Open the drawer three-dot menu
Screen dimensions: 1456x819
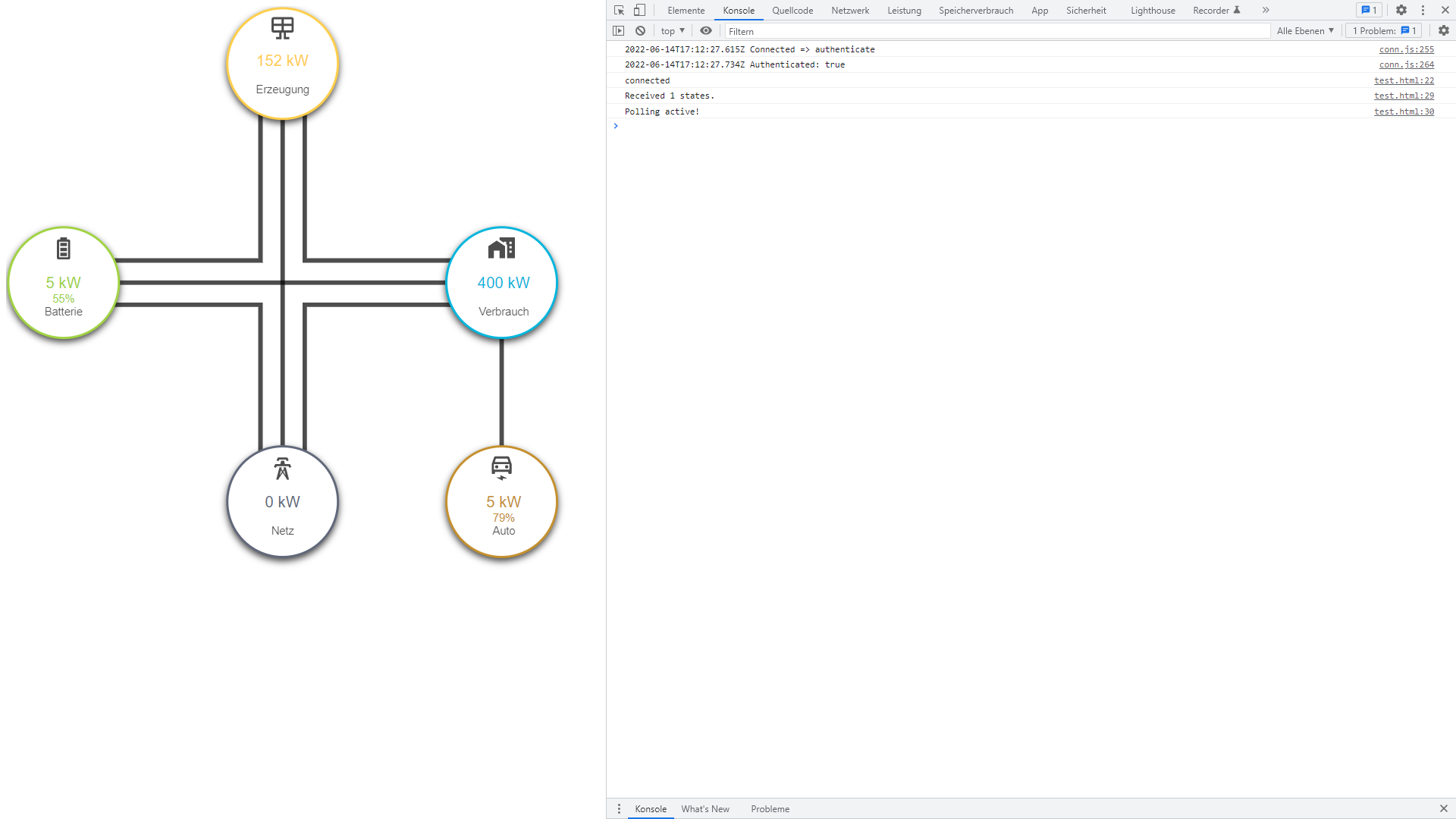[619, 809]
